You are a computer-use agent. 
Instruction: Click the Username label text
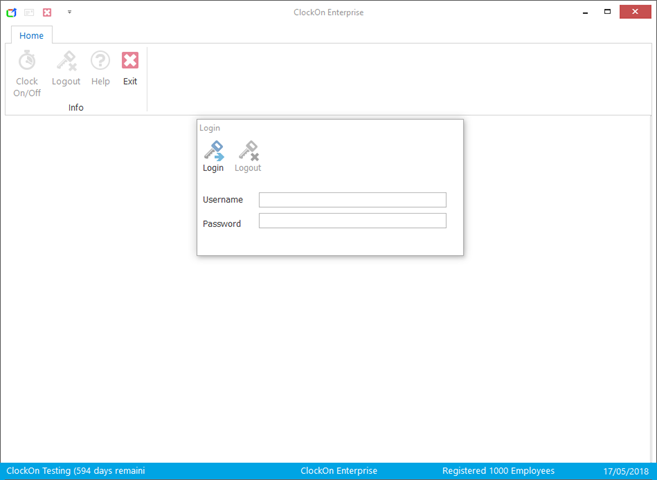[x=222, y=200]
